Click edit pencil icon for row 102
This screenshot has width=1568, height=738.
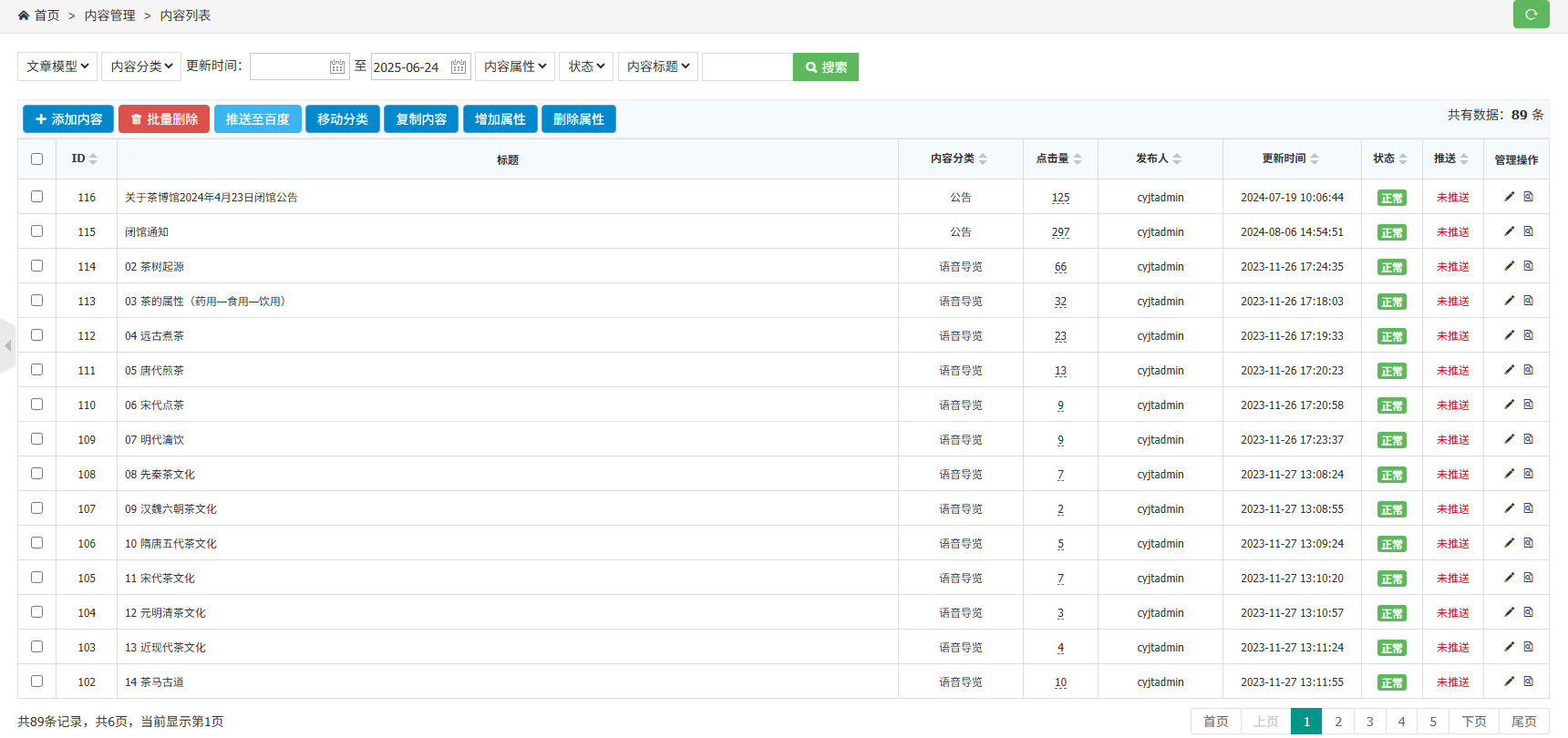[x=1509, y=682]
